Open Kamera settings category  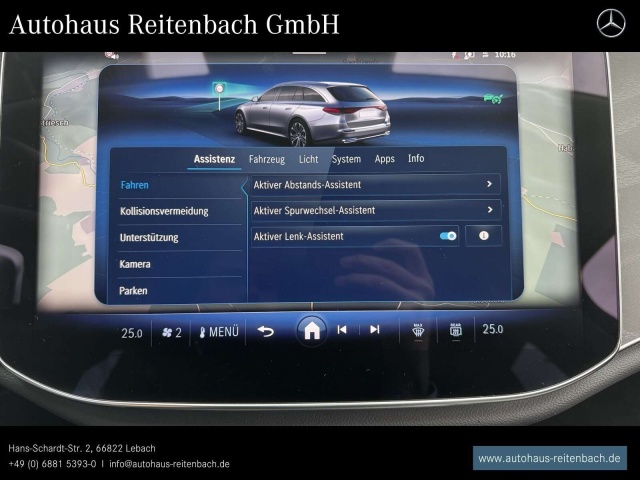[135, 264]
